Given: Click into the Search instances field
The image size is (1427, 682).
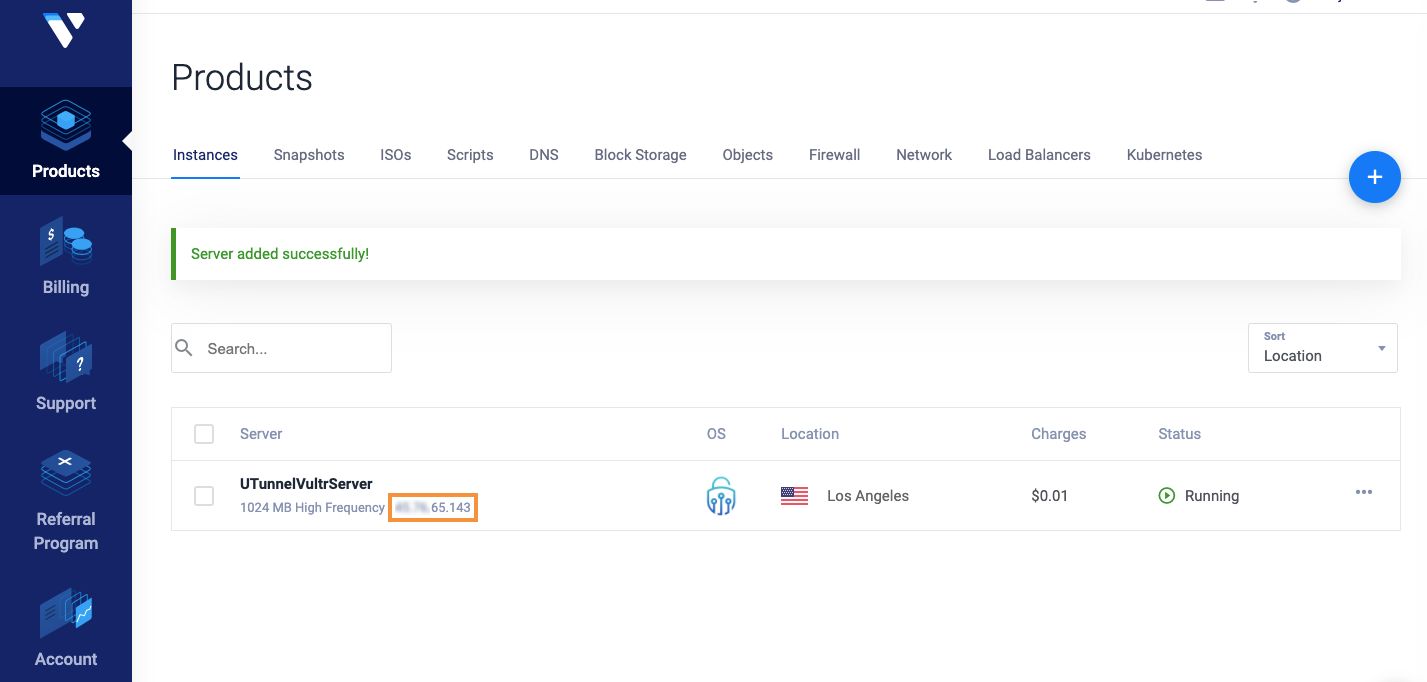Looking at the screenshot, I should (x=281, y=348).
